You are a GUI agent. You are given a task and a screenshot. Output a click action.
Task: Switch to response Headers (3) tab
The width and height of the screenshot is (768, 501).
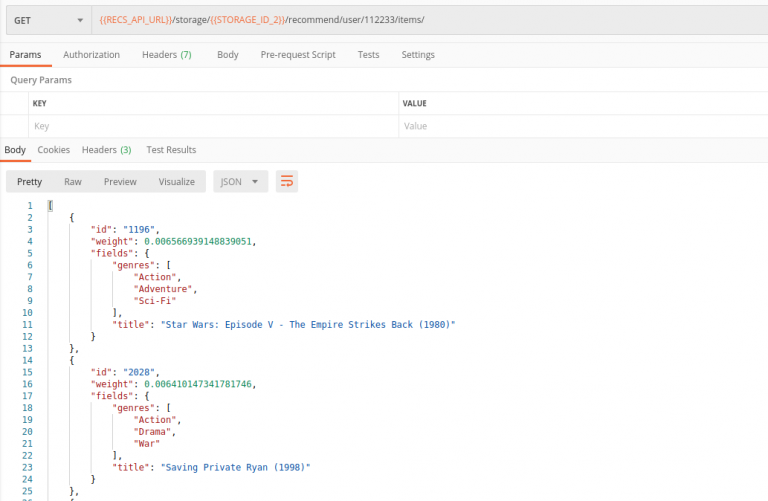click(x=106, y=150)
